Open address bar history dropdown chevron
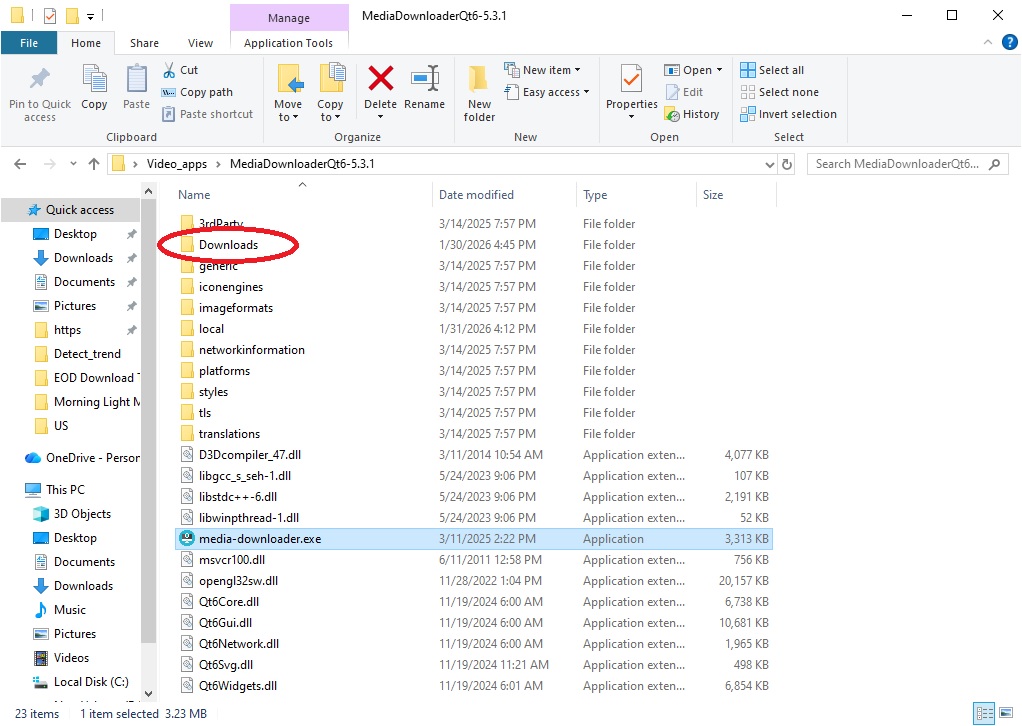 (770, 165)
